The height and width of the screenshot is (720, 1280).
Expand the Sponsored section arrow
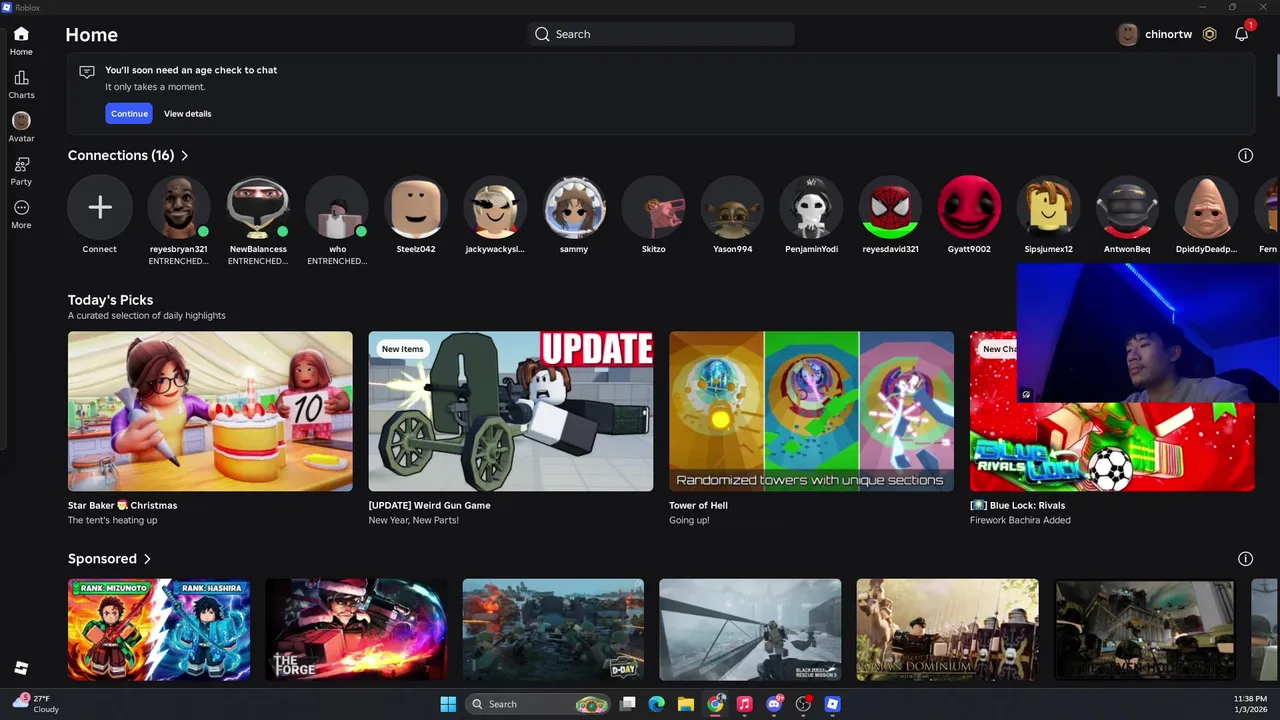click(147, 559)
